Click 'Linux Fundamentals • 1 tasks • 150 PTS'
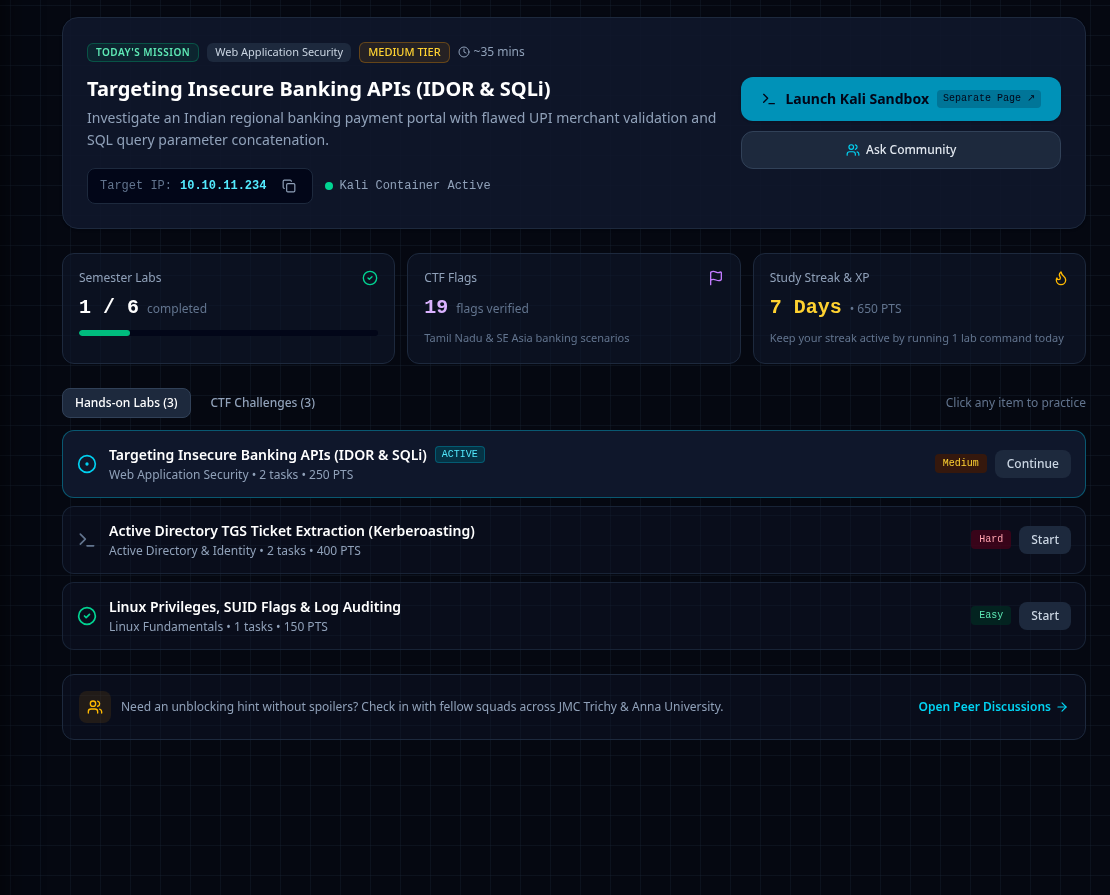Viewport: 1110px width, 895px height. point(218,627)
